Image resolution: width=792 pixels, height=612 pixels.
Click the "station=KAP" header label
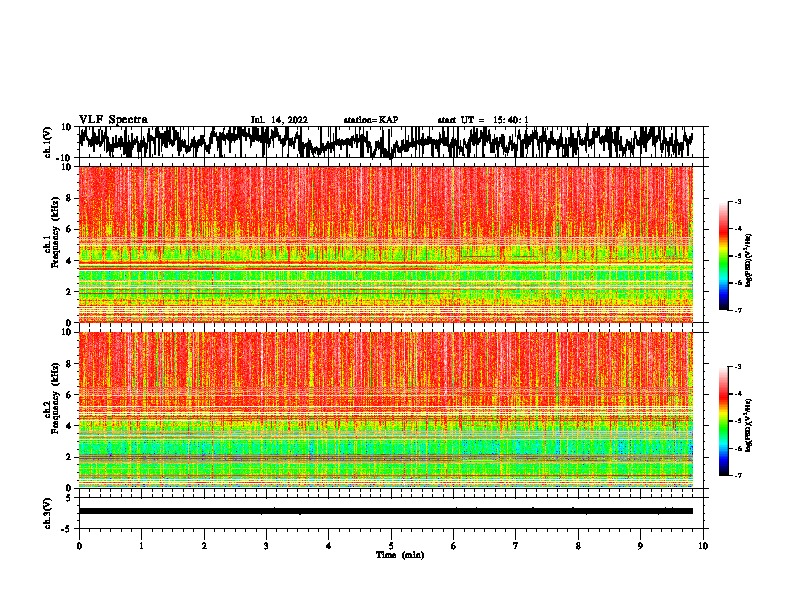tap(371, 120)
